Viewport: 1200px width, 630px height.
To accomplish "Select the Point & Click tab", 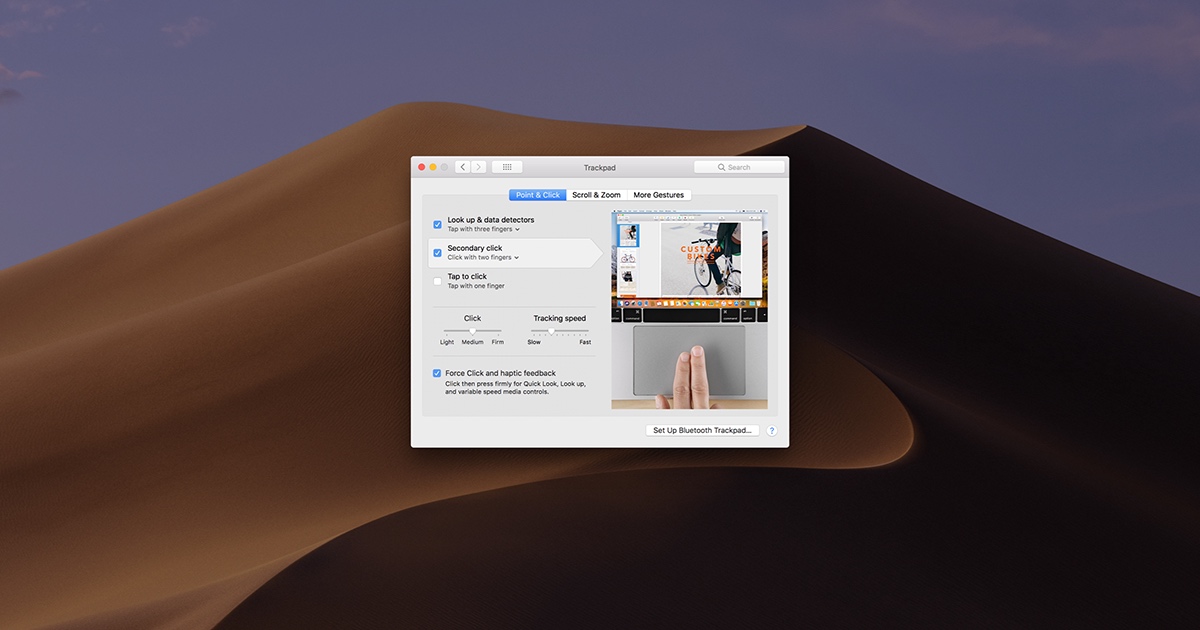I will [x=538, y=195].
